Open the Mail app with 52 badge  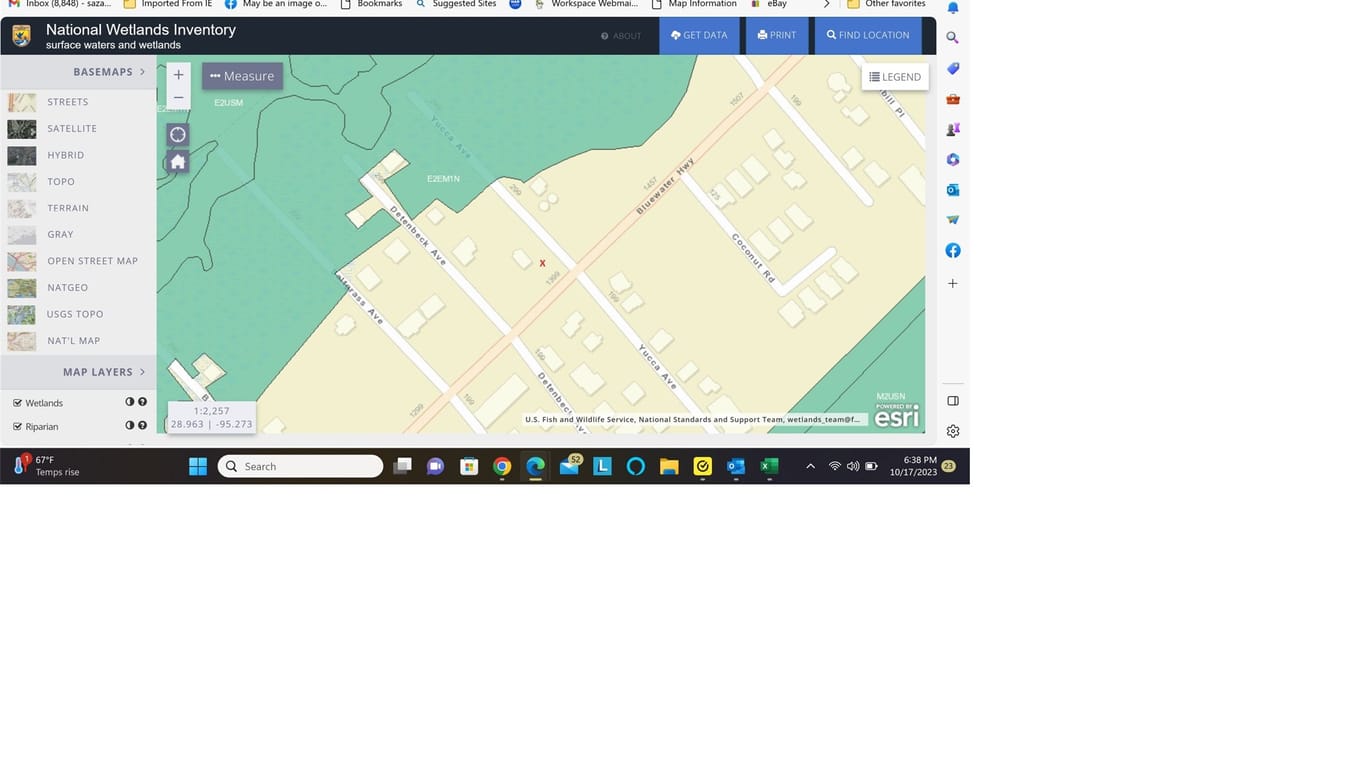[x=570, y=465]
